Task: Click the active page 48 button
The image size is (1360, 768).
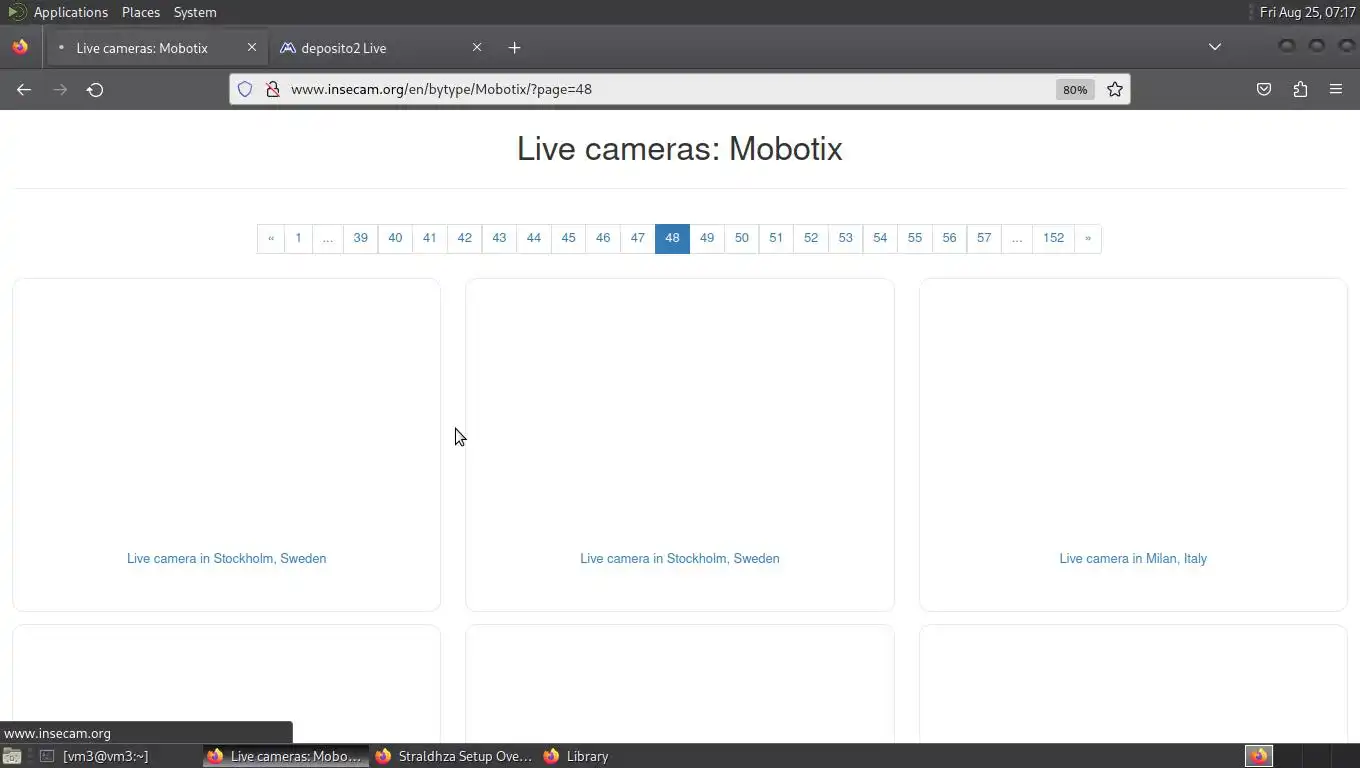Action: pyautogui.click(x=672, y=238)
